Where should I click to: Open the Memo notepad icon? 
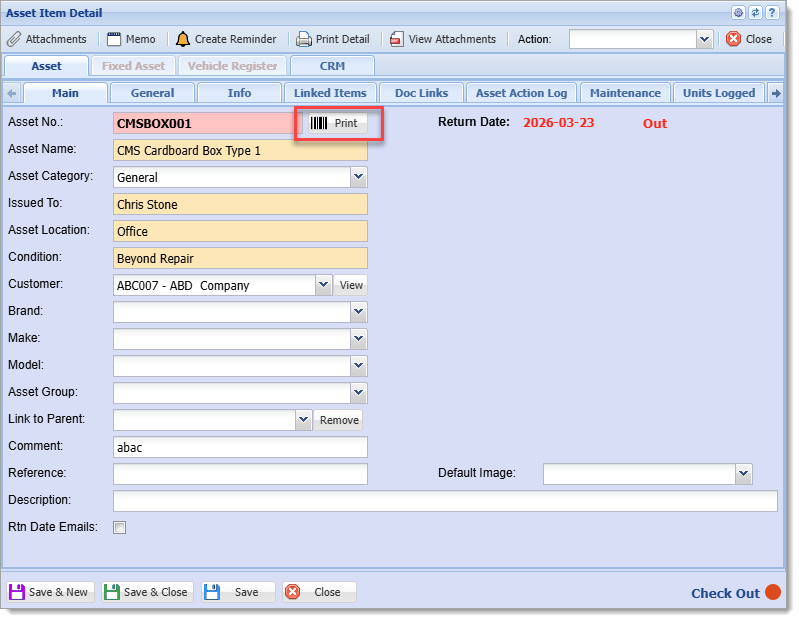click(114, 39)
